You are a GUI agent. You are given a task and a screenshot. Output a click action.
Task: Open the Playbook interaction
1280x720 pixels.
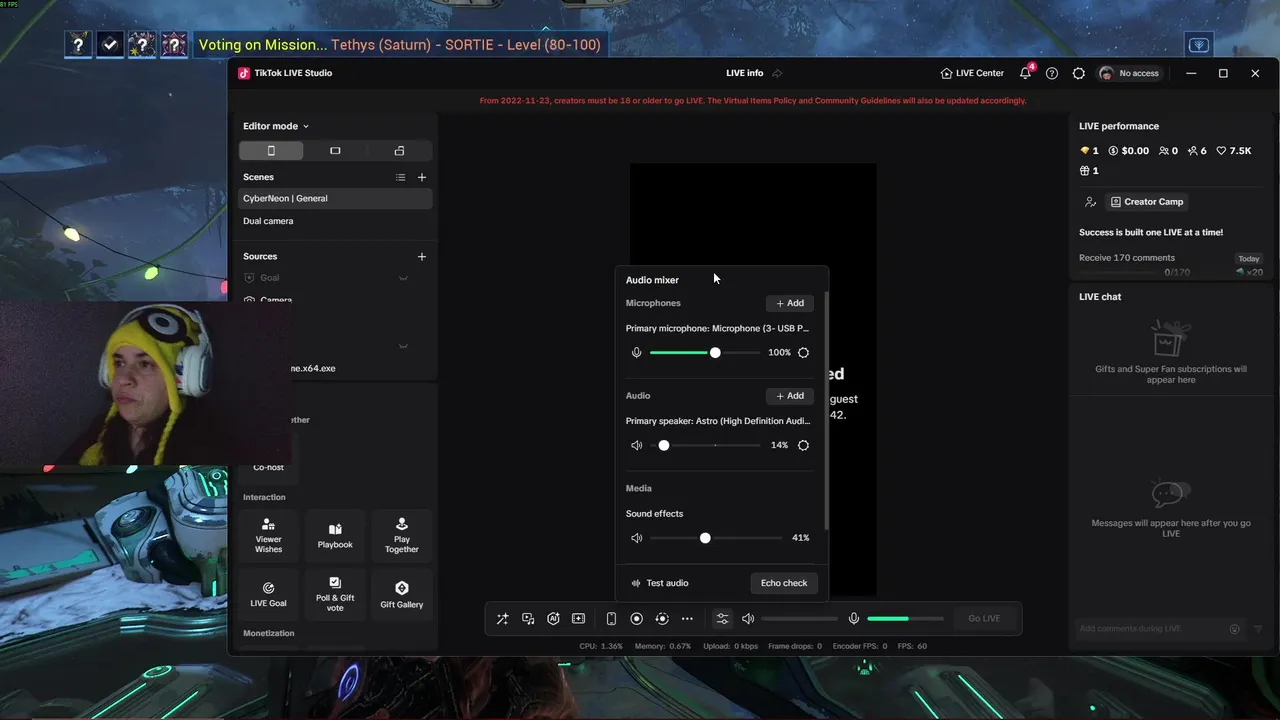click(x=335, y=537)
